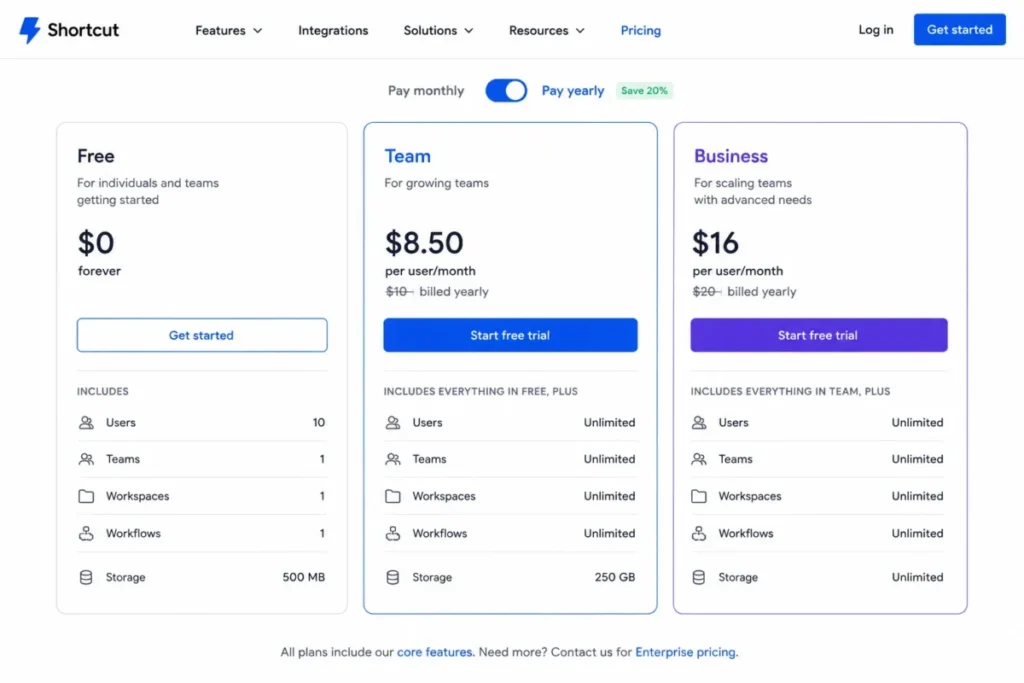Click the Shortcut lightning bolt logo
Image resolution: width=1024 pixels, height=683 pixels.
click(x=29, y=30)
